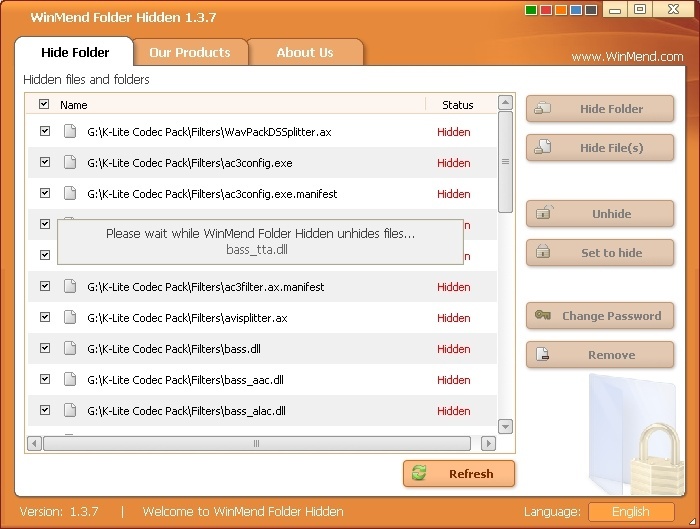Viewport: 700px width, 529px height.
Task: Click the key icon on Change Password
Action: (x=543, y=315)
